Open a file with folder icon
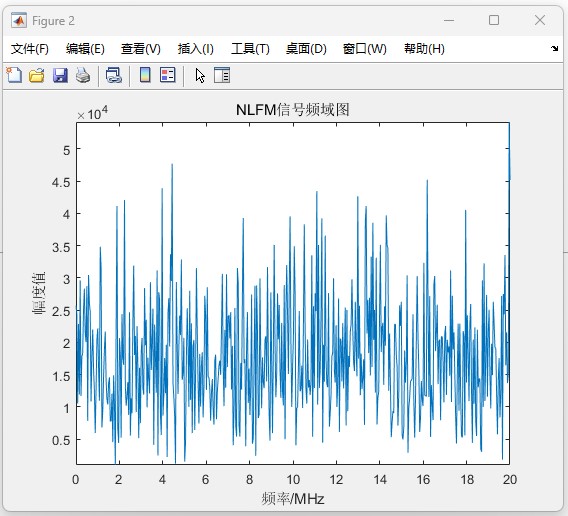 pos(37,75)
